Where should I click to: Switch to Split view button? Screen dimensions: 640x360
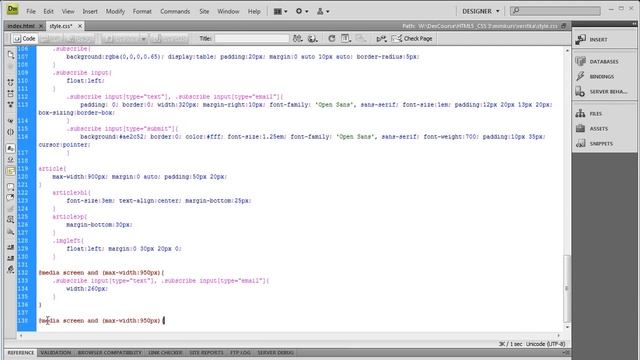point(51,38)
